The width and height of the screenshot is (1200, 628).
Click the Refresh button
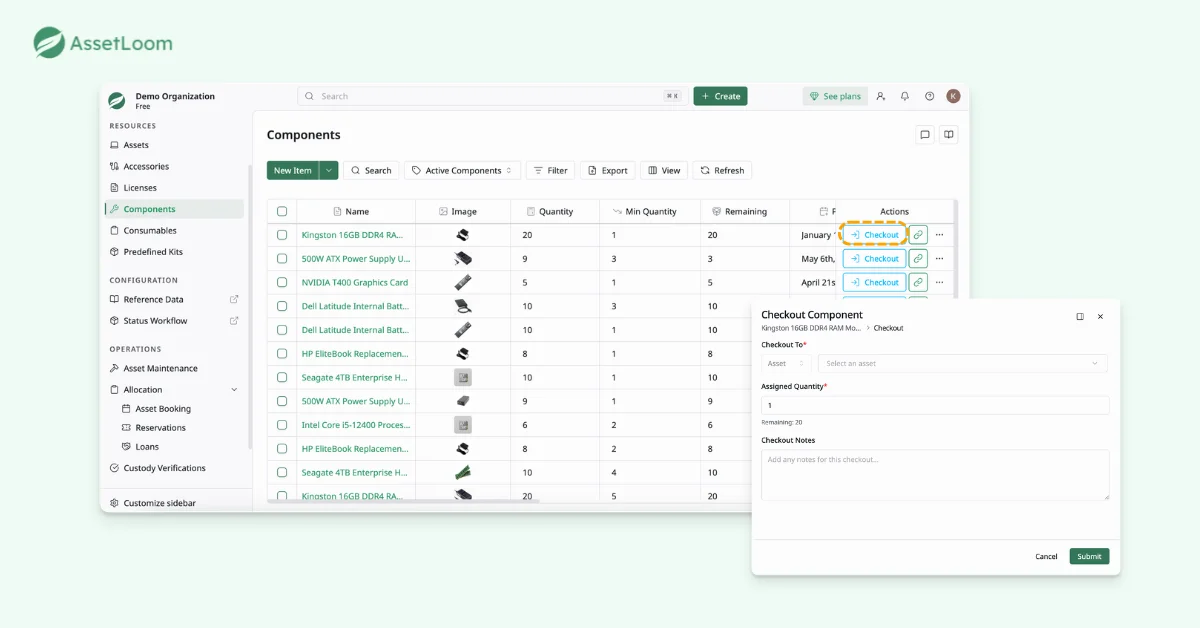[x=722, y=170]
